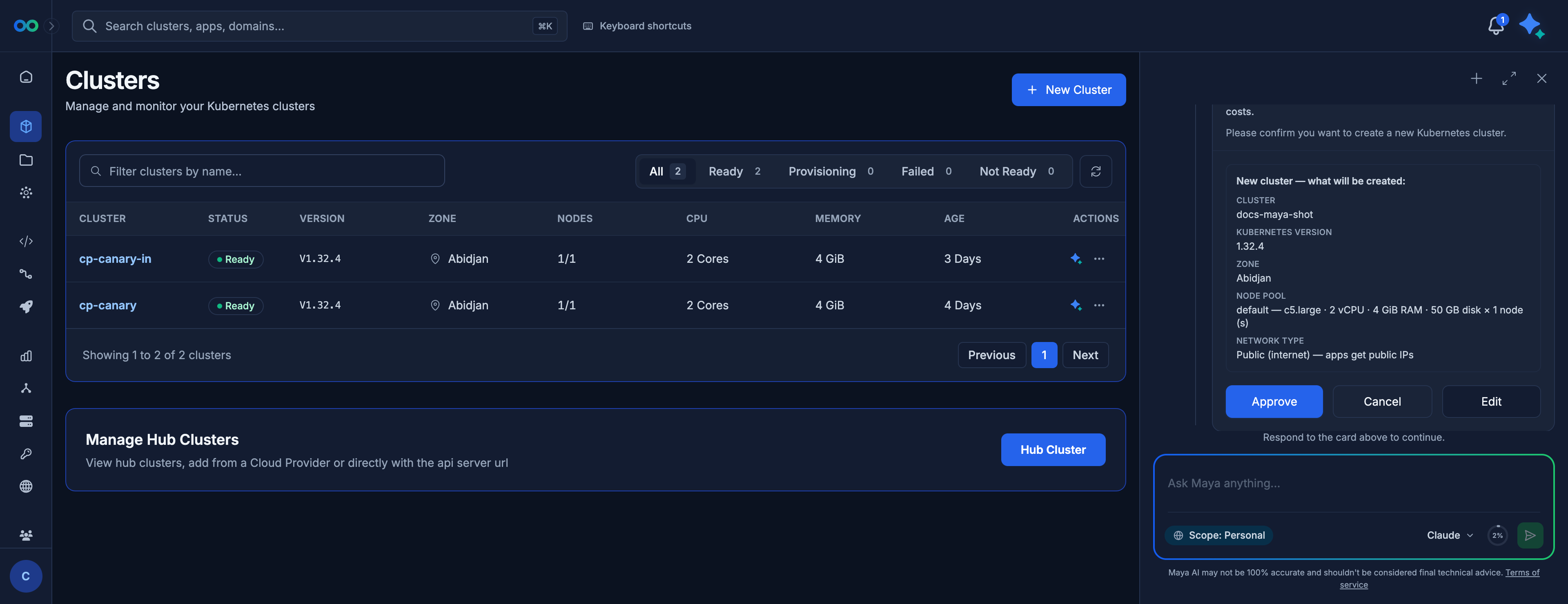Open the cp-canary-in cluster link
Viewport: 1568px width, 604px height.
coord(115,258)
